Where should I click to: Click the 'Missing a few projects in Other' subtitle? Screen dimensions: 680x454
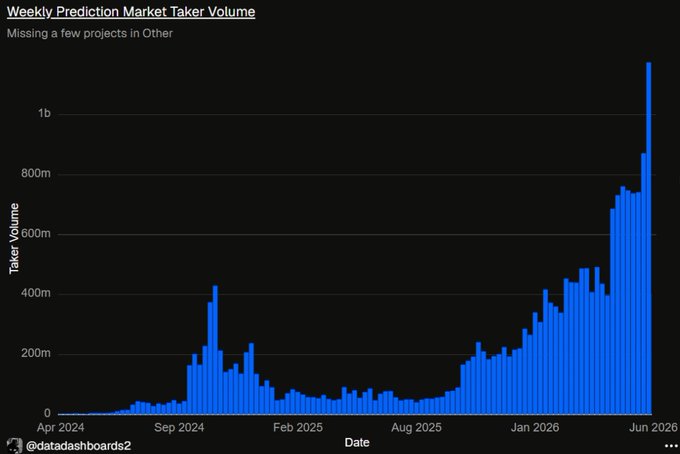[90, 33]
